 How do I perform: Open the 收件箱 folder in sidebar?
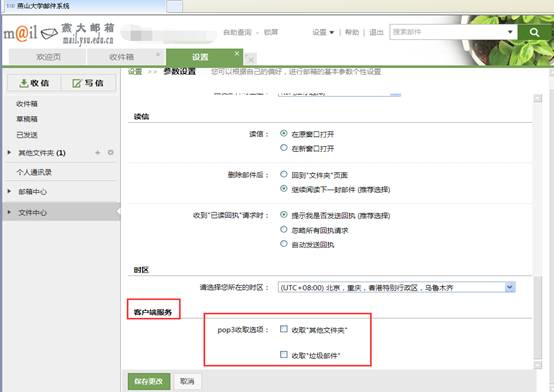pyautogui.click(x=27, y=104)
